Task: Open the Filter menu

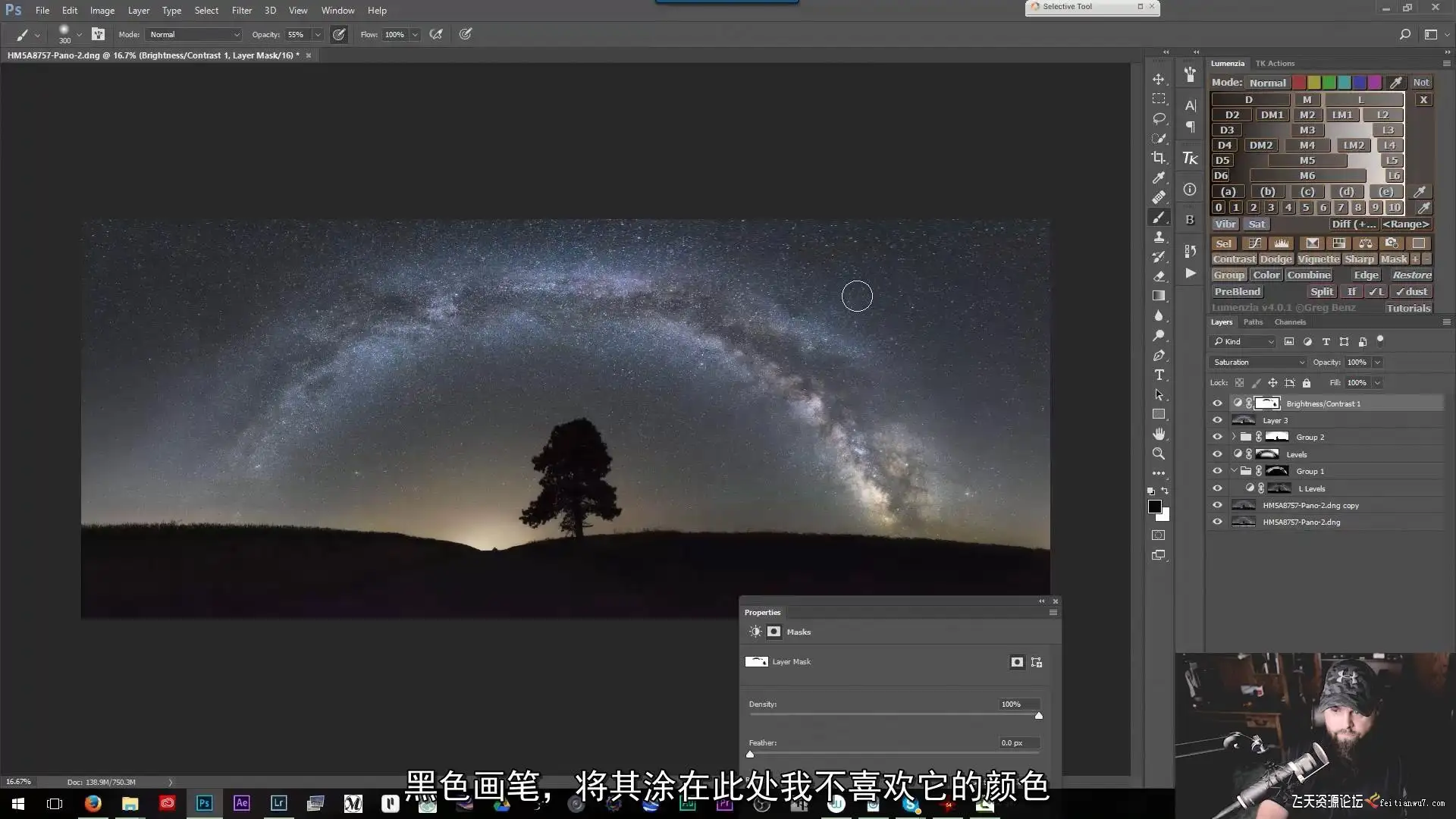Action: [x=241, y=11]
